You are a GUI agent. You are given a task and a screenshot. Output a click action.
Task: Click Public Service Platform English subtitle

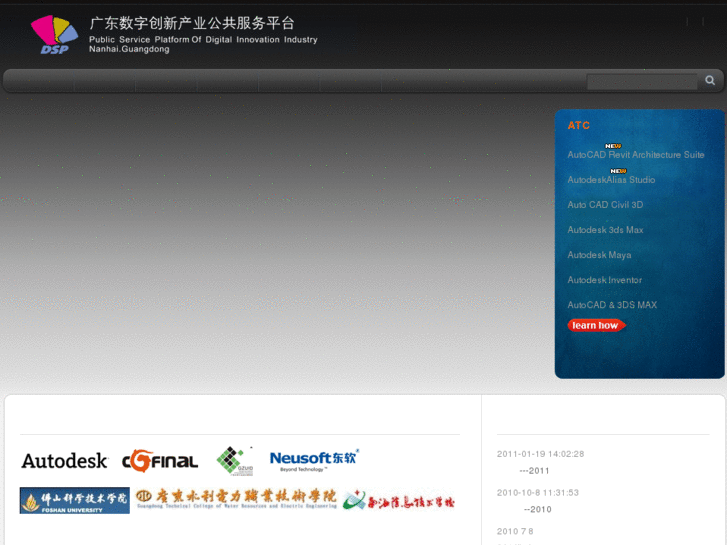click(x=203, y=40)
